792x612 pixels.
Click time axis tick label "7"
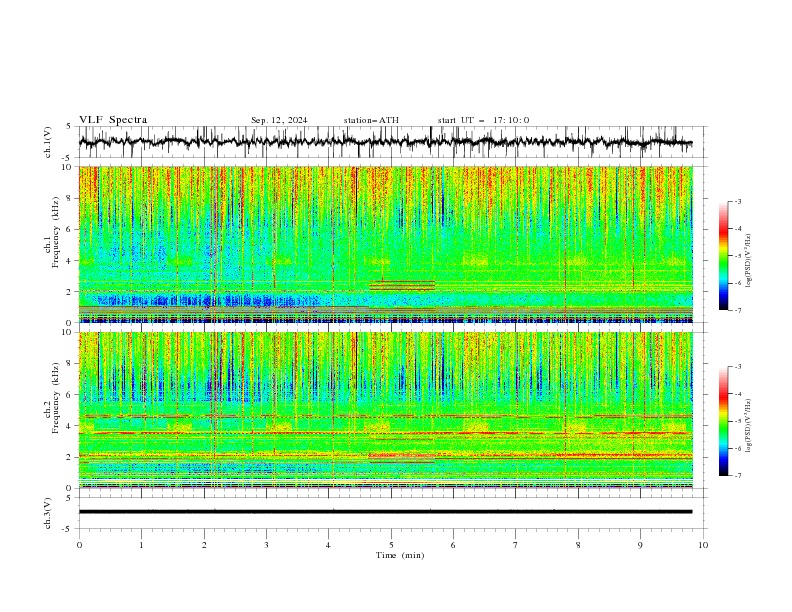[x=516, y=545]
